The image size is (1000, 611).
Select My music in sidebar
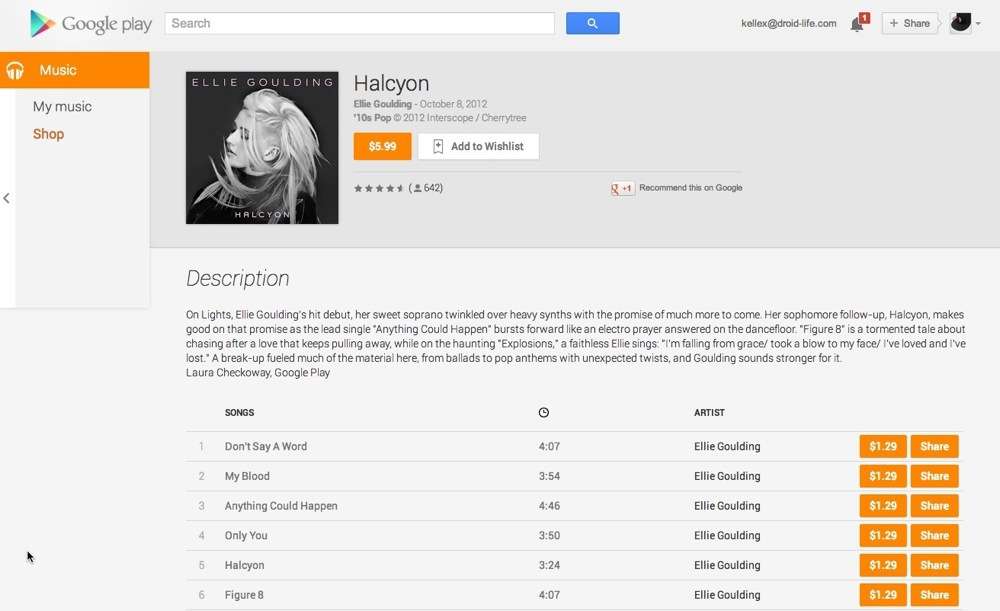pyautogui.click(x=62, y=107)
